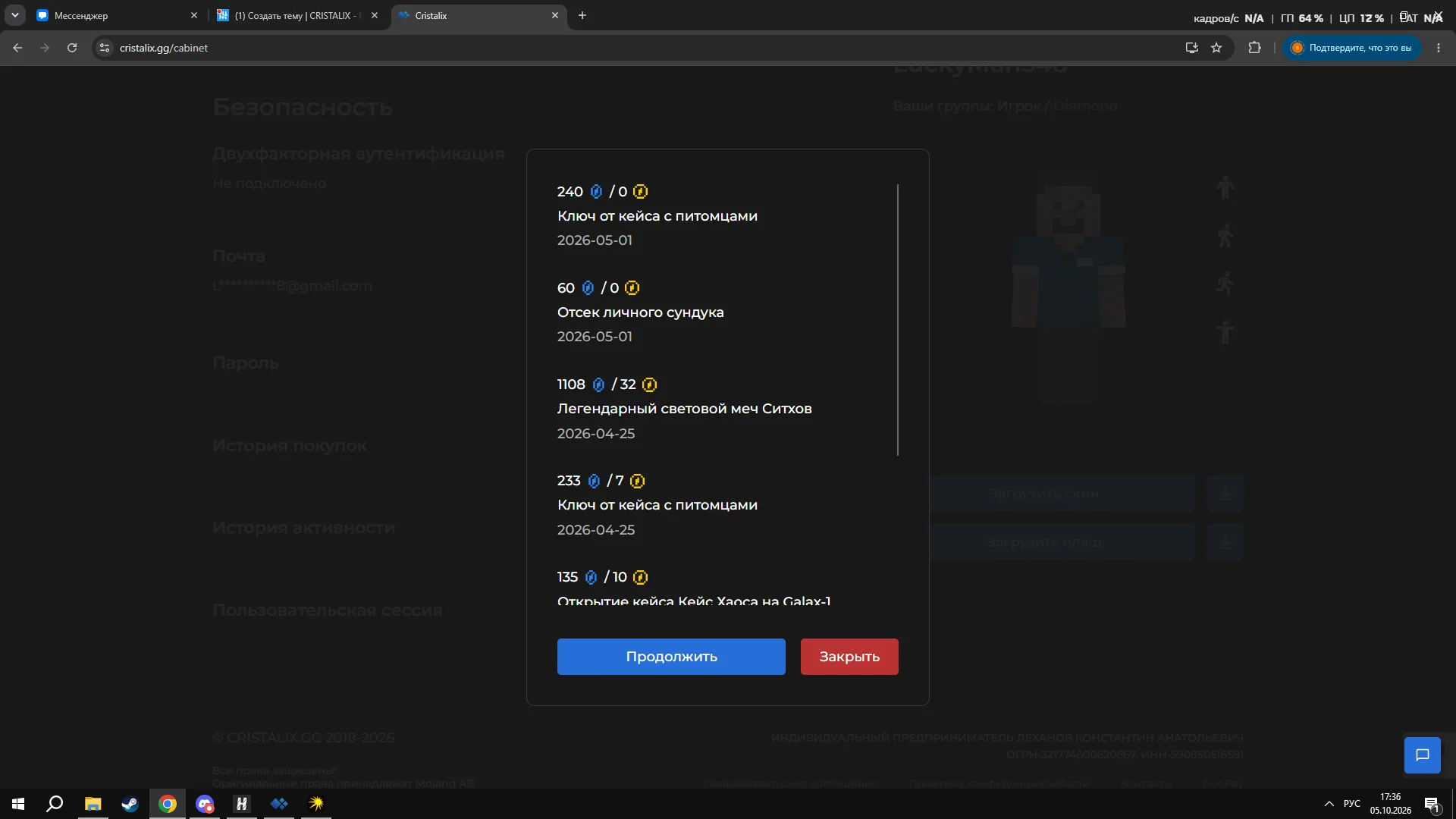Open Windows notification center icon
This screenshot has width=1456, height=819.
pyautogui.click(x=1432, y=804)
